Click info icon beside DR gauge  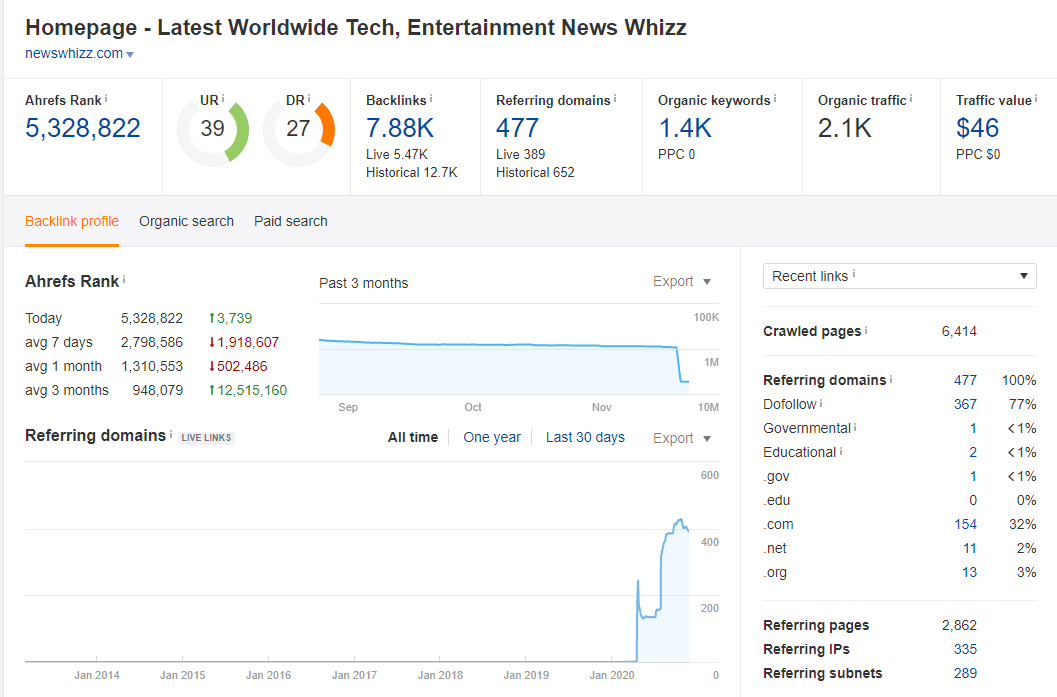pos(309,100)
